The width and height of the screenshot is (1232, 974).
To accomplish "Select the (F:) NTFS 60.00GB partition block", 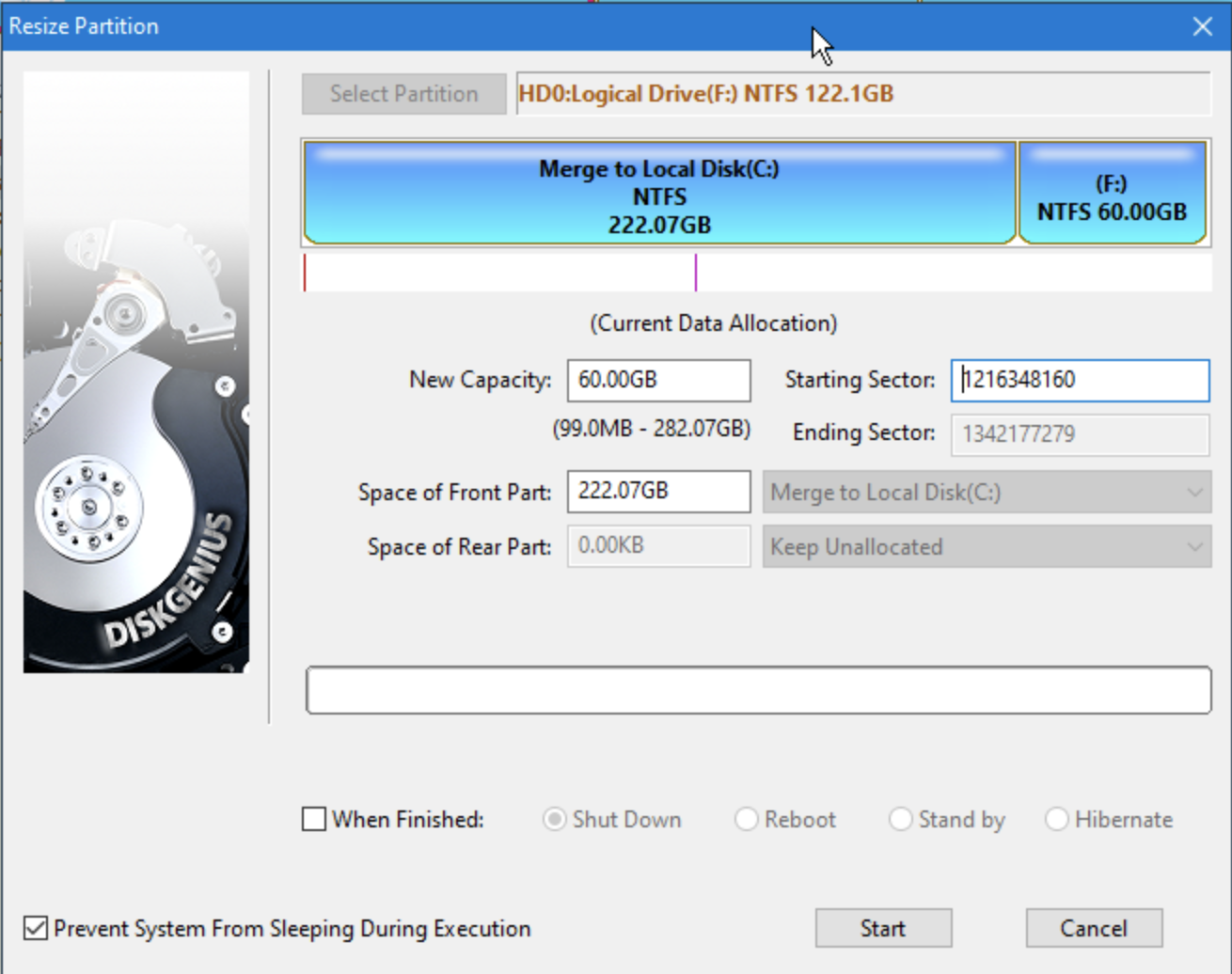I will (x=1114, y=193).
